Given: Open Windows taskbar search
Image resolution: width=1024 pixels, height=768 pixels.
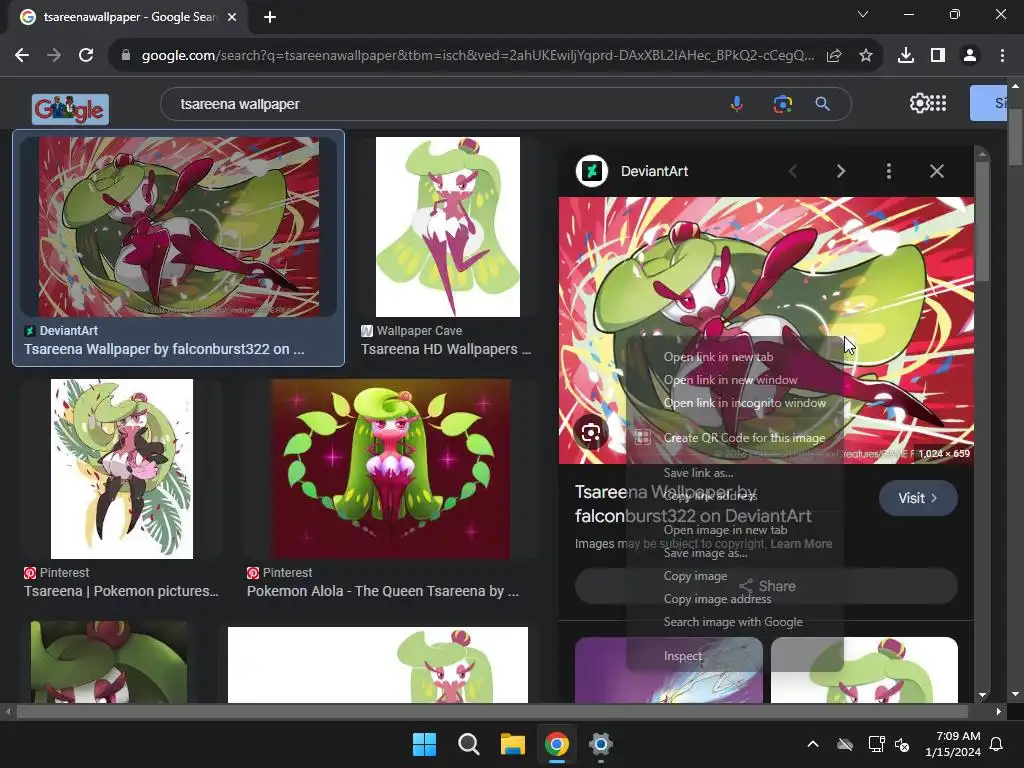Looking at the screenshot, I should tap(469, 744).
